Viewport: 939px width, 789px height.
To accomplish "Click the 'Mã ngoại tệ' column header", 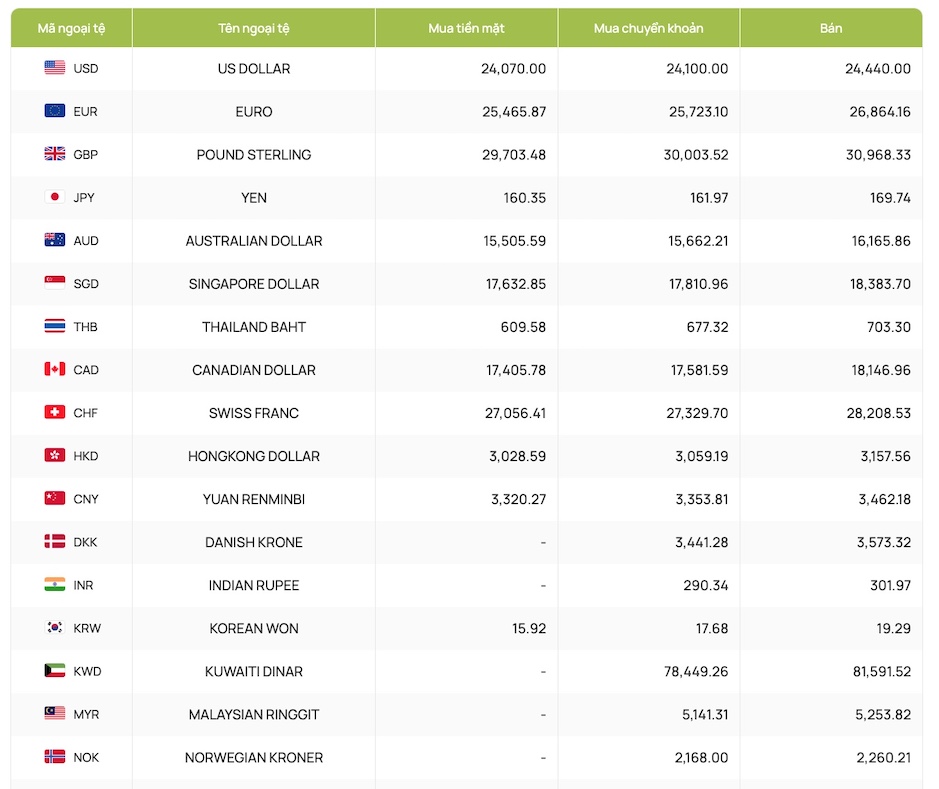I will coord(71,28).
